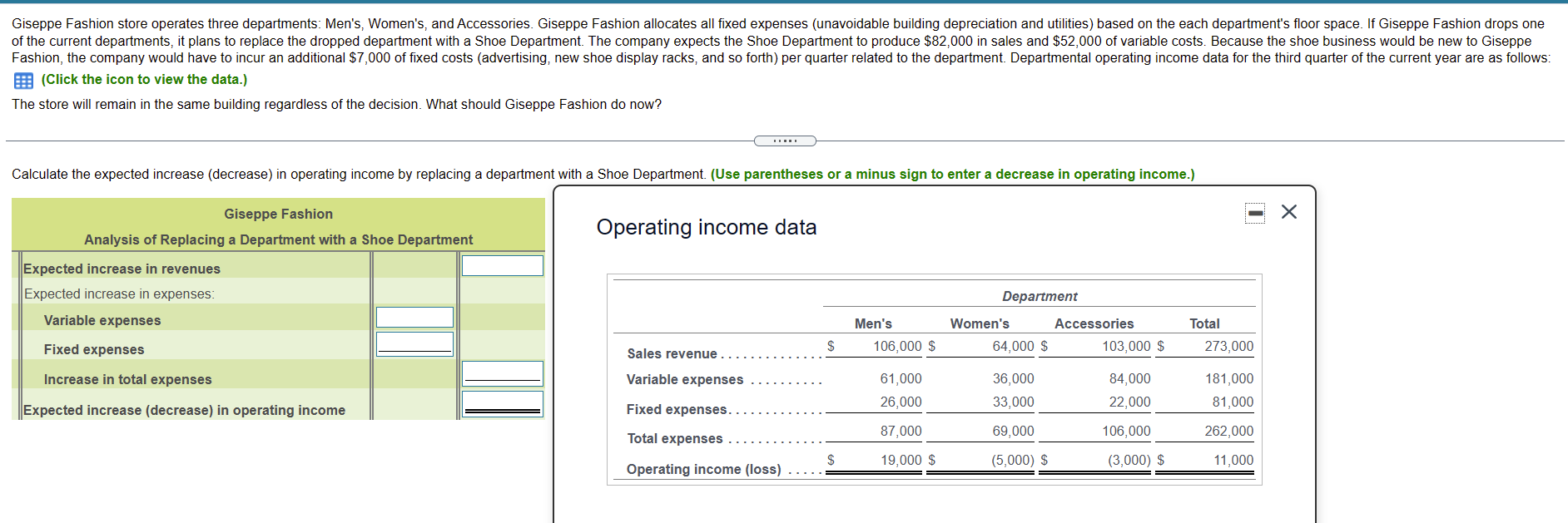Select the Fixed expenses input box
Screen dimensions: 1568x523
point(414,343)
